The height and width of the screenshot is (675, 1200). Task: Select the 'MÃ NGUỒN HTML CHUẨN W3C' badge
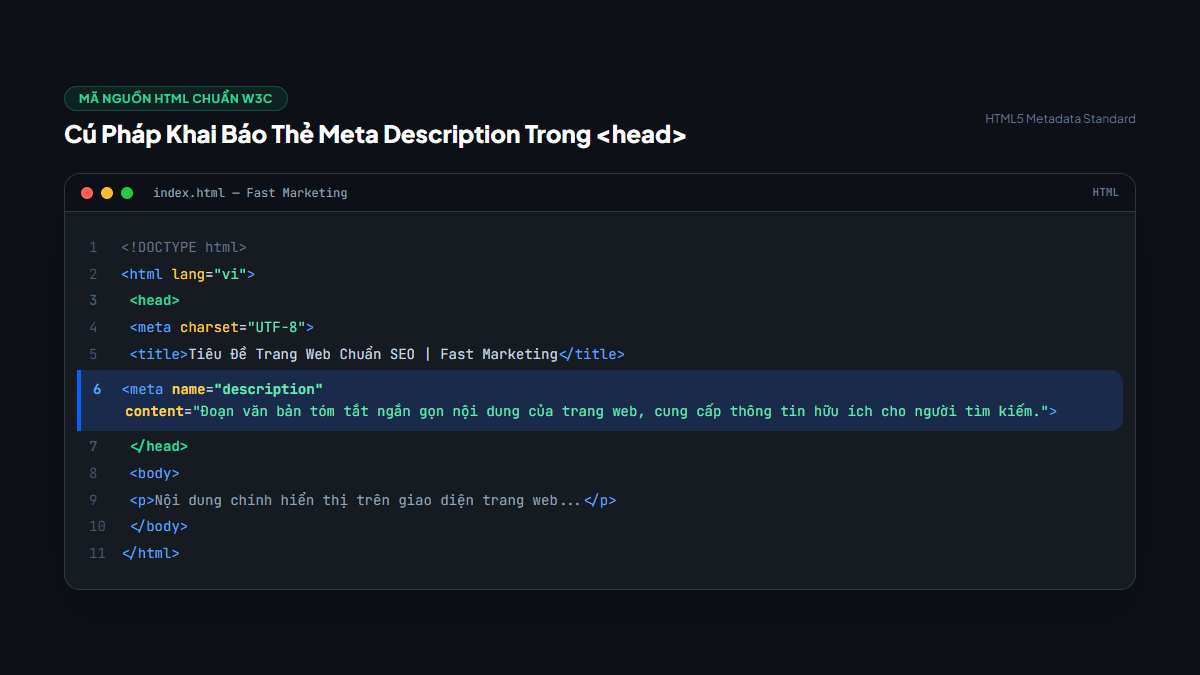click(x=176, y=98)
